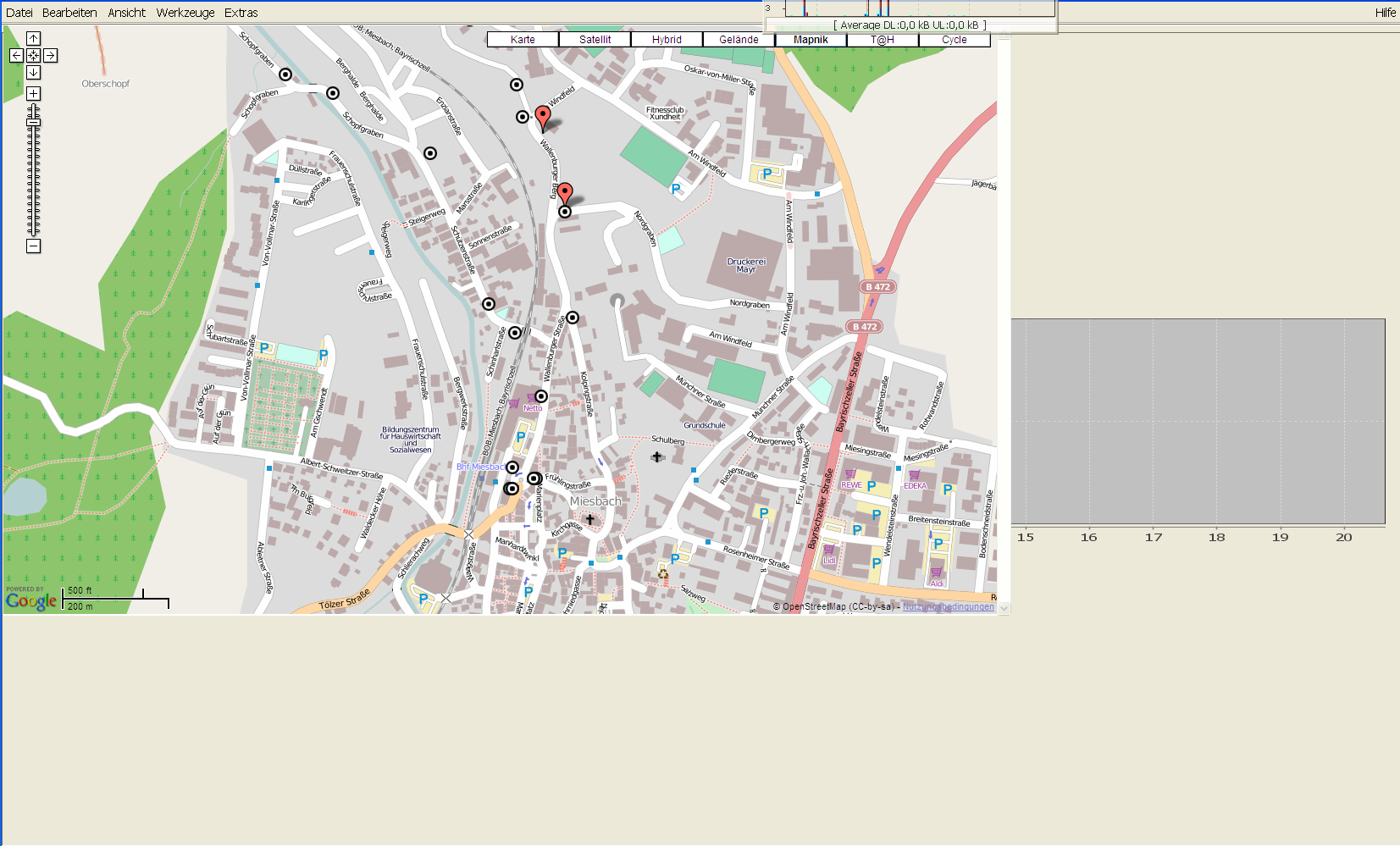The image size is (1400, 846).
Task: Pan the map right with the arrow button
Action: [x=50, y=55]
